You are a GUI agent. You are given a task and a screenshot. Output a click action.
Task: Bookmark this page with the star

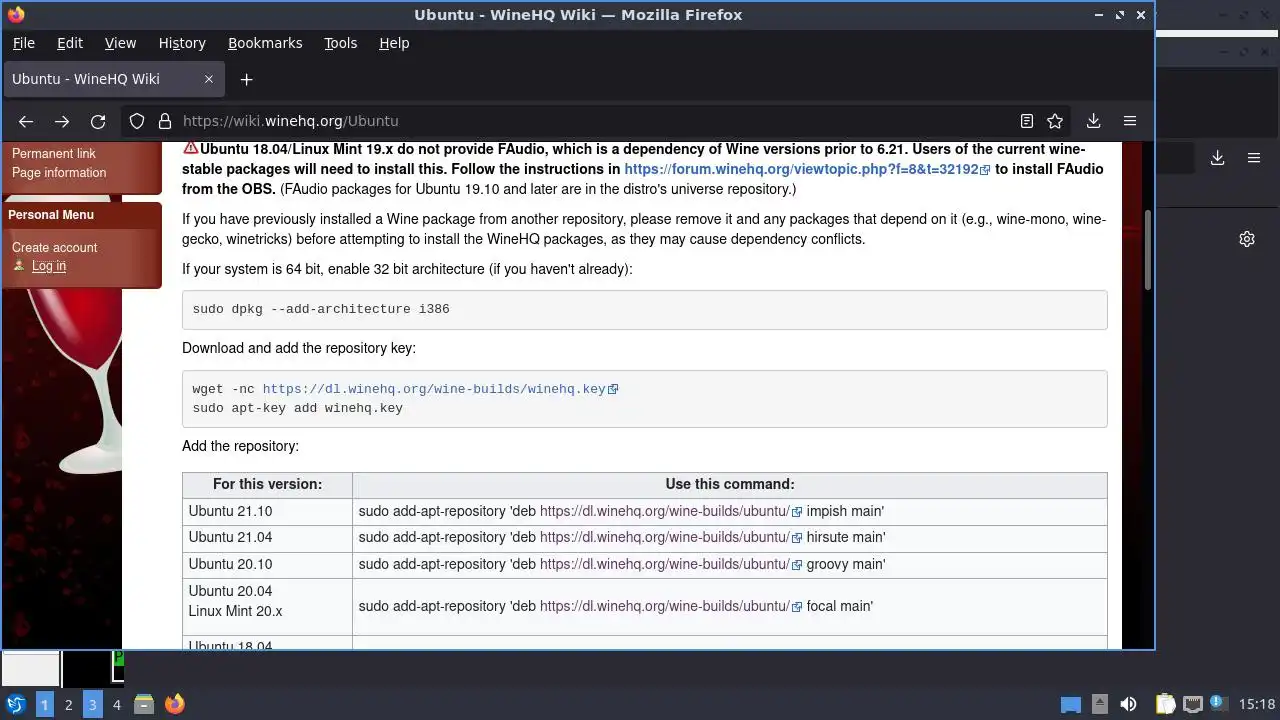(x=1055, y=121)
